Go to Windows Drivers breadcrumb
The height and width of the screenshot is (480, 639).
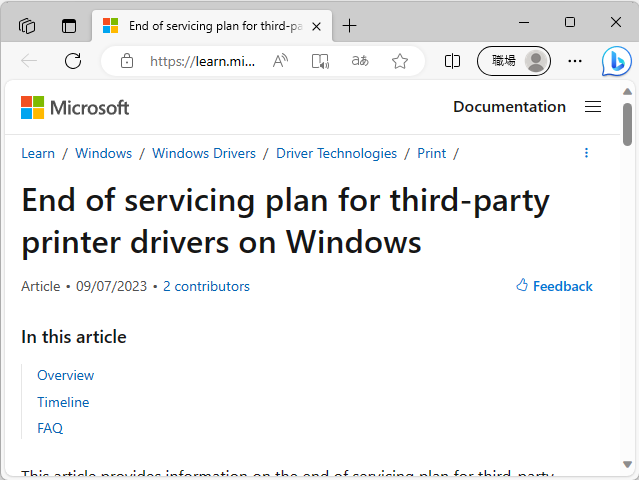pos(204,154)
